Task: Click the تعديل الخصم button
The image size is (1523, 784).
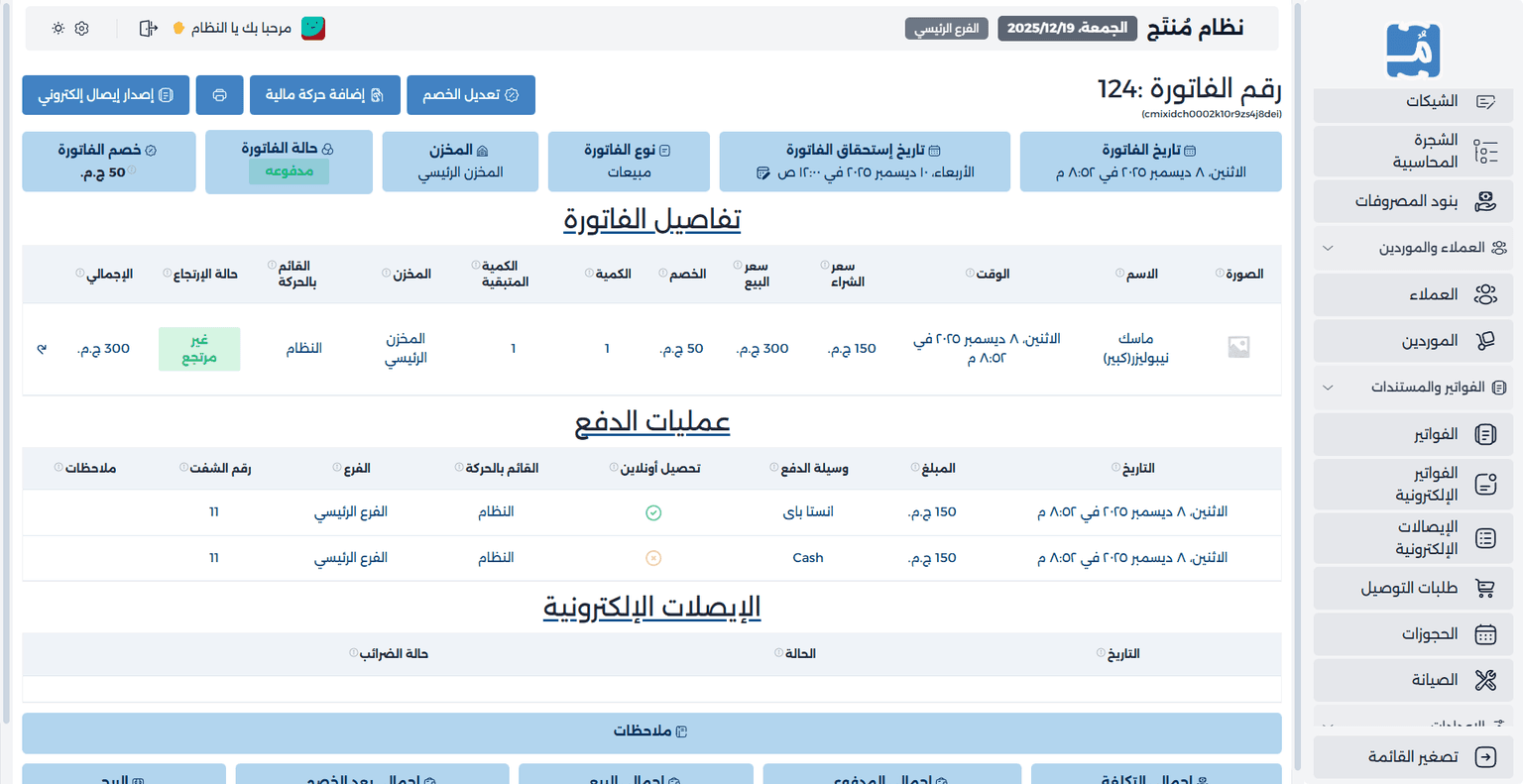Action: click(471, 95)
